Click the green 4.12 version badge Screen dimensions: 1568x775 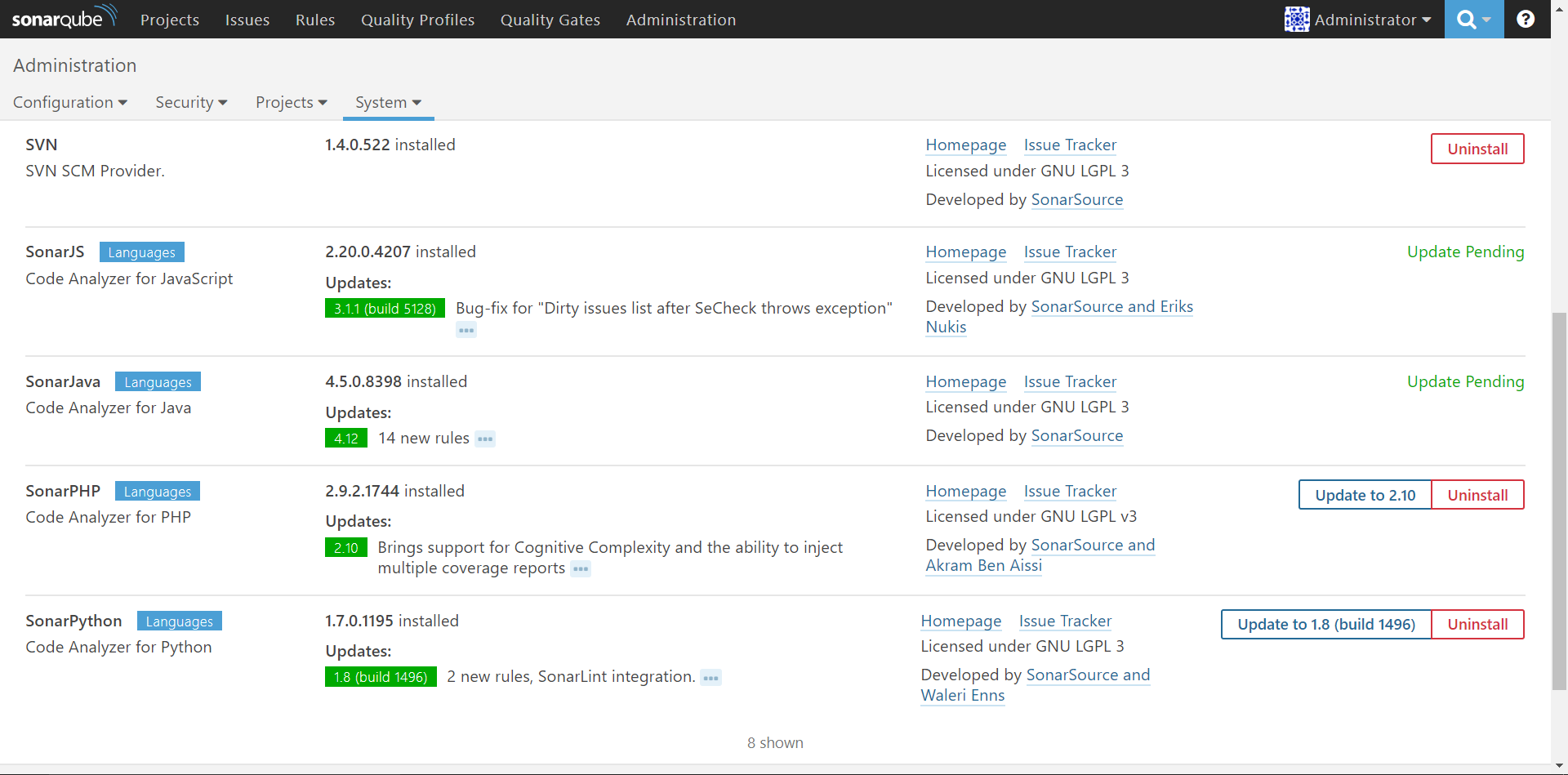[x=346, y=438]
